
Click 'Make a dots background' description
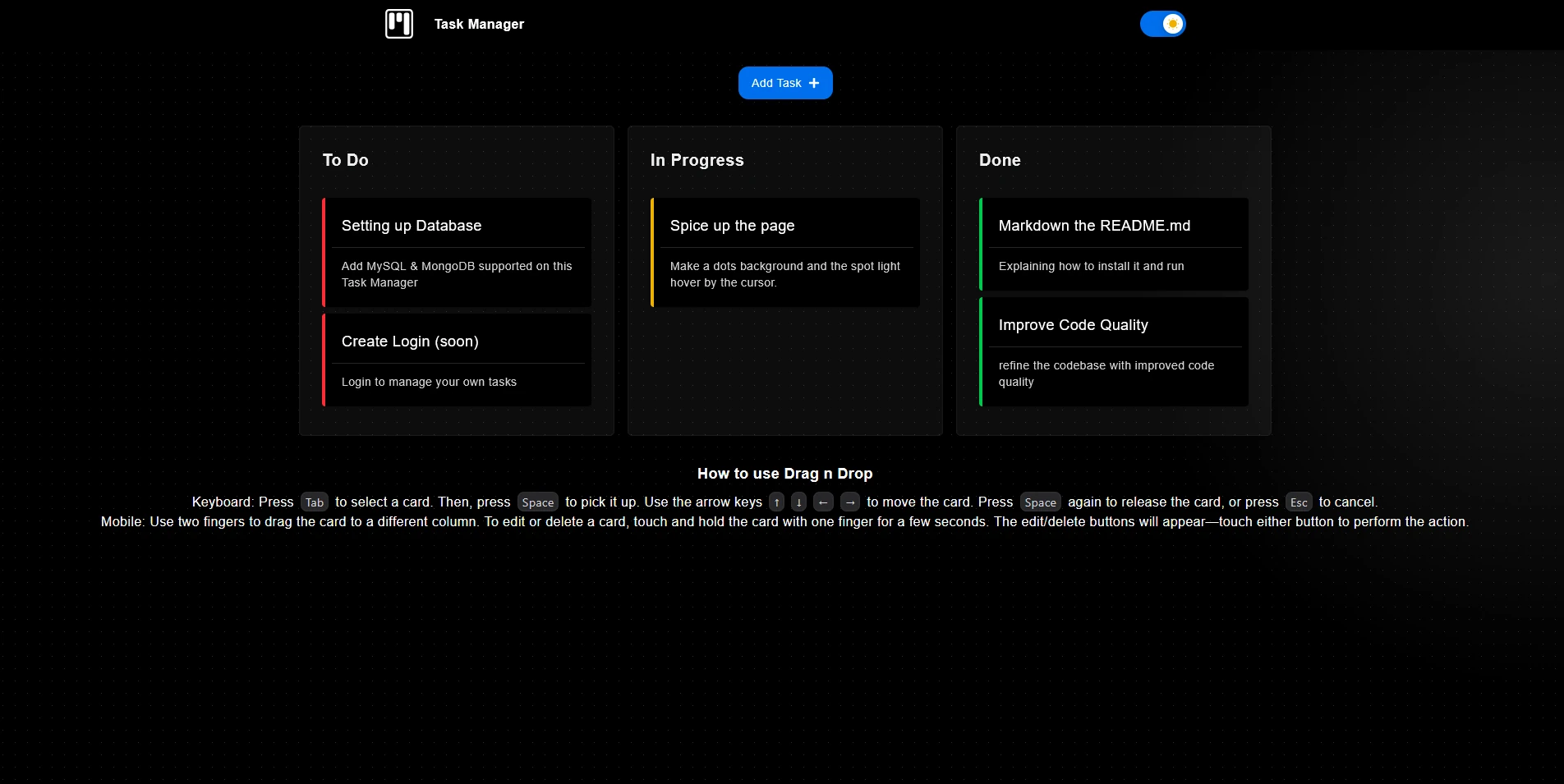pos(785,274)
